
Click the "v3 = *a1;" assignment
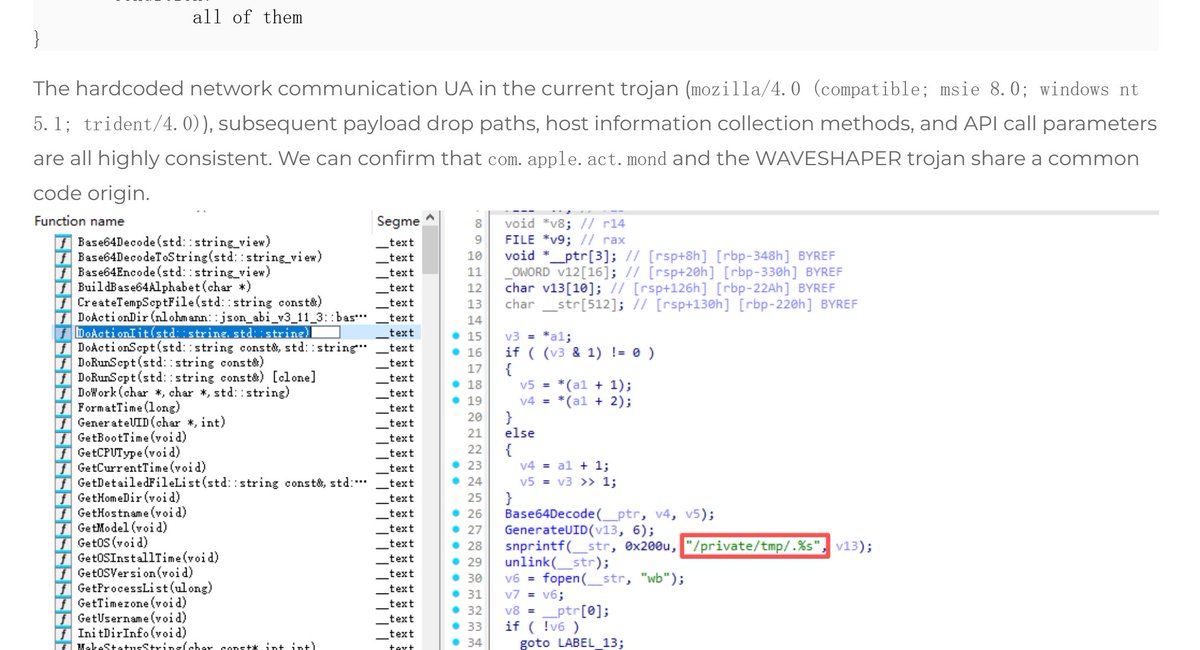point(539,336)
